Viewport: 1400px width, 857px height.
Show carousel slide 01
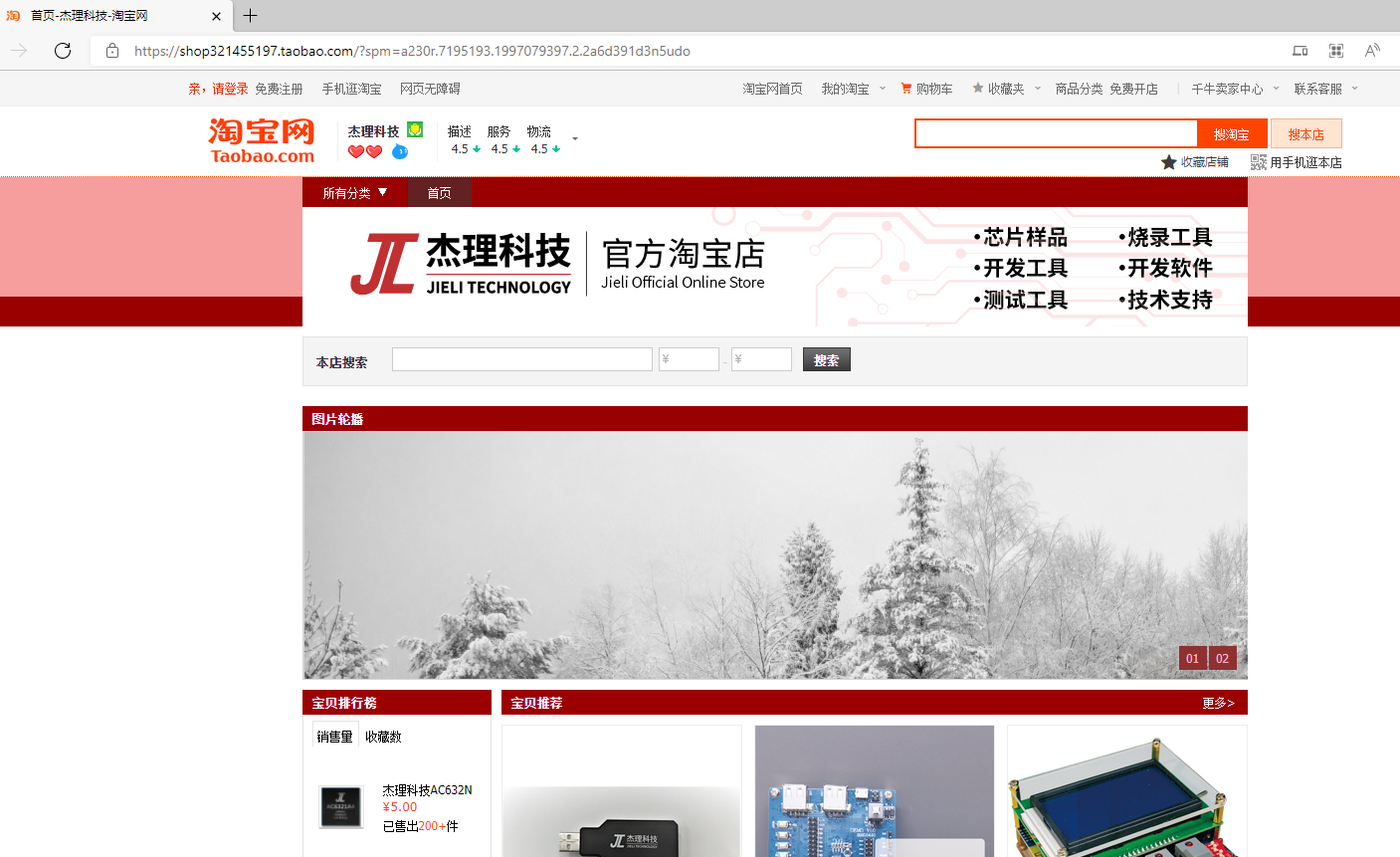1192,658
